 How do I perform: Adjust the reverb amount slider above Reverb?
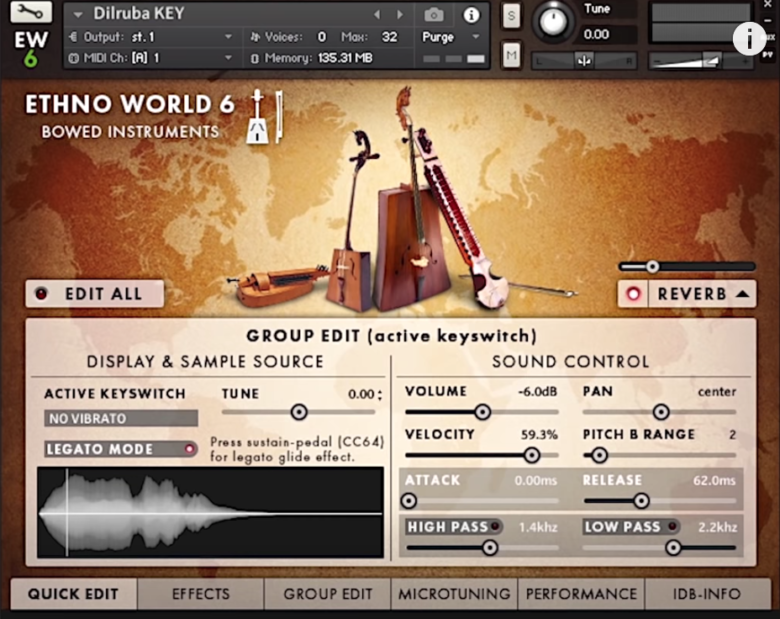pyautogui.click(x=653, y=267)
